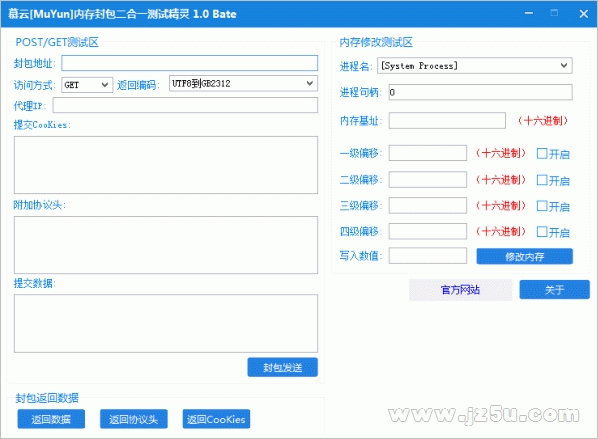Click the 三级偏移 input field
The width and height of the screenshot is (598, 439).
(x=428, y=205)
